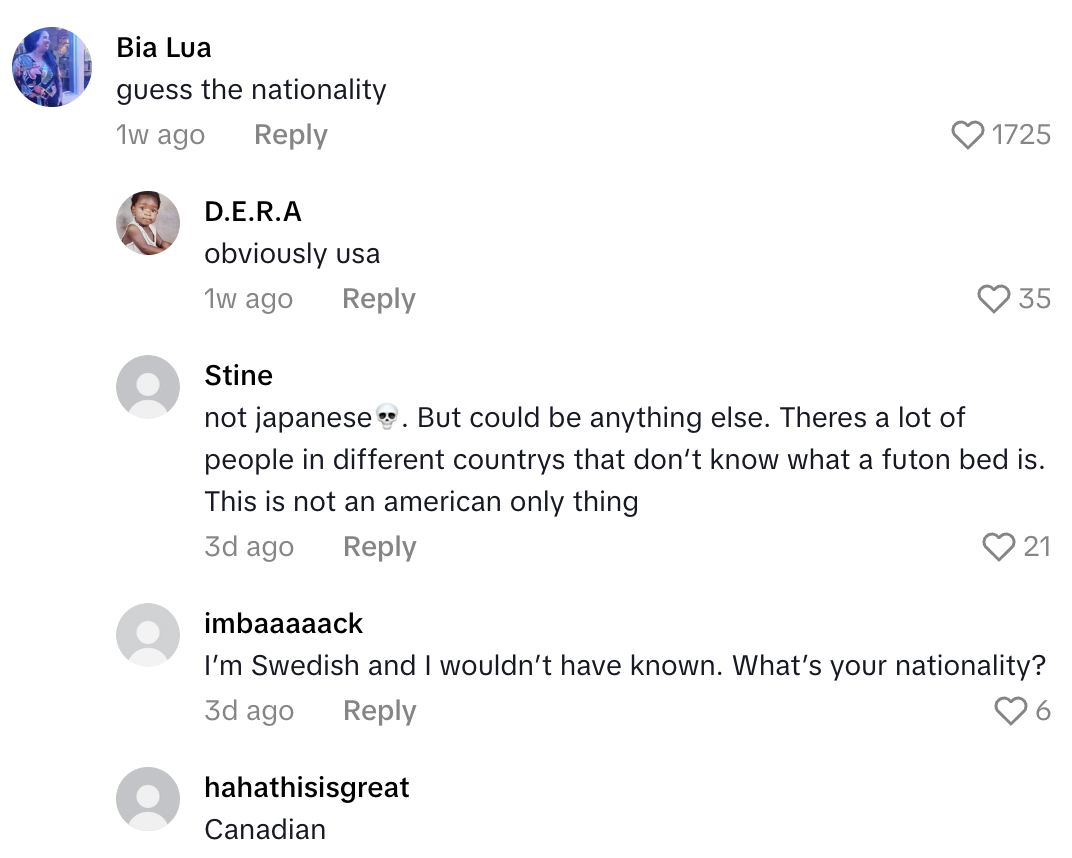The width and height of the screenshot is (1072, 858).
Task: Open Bia Lua's profile picture
Action: click(x=52, y=67)
